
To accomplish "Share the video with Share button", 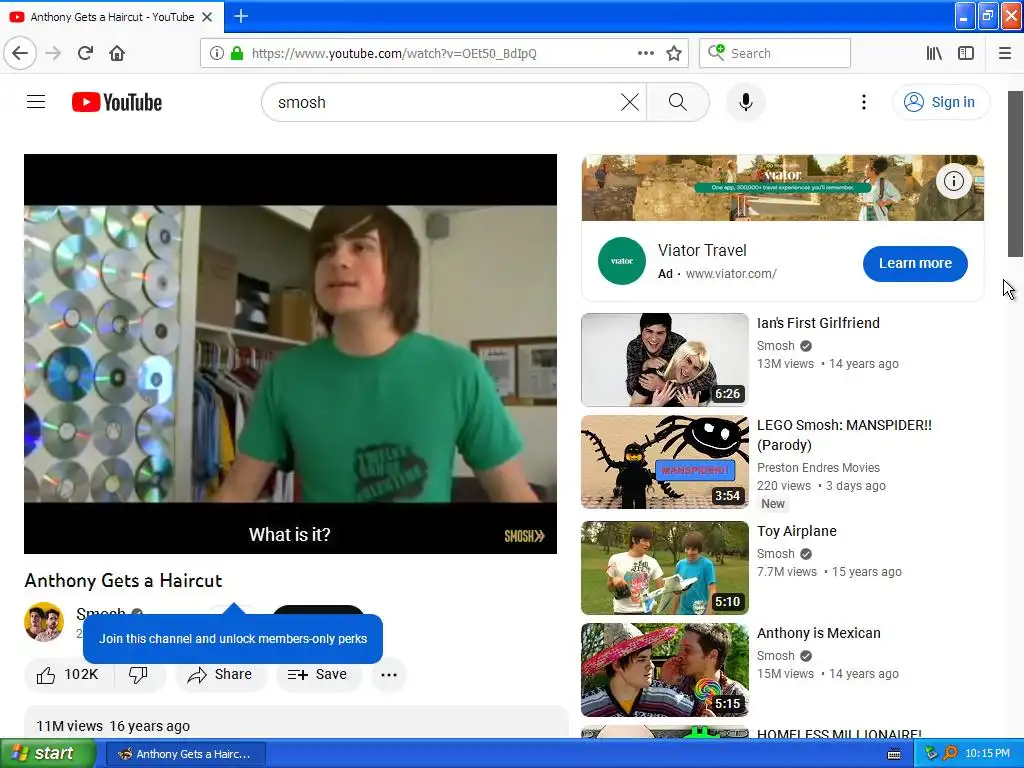I will 220,675.
